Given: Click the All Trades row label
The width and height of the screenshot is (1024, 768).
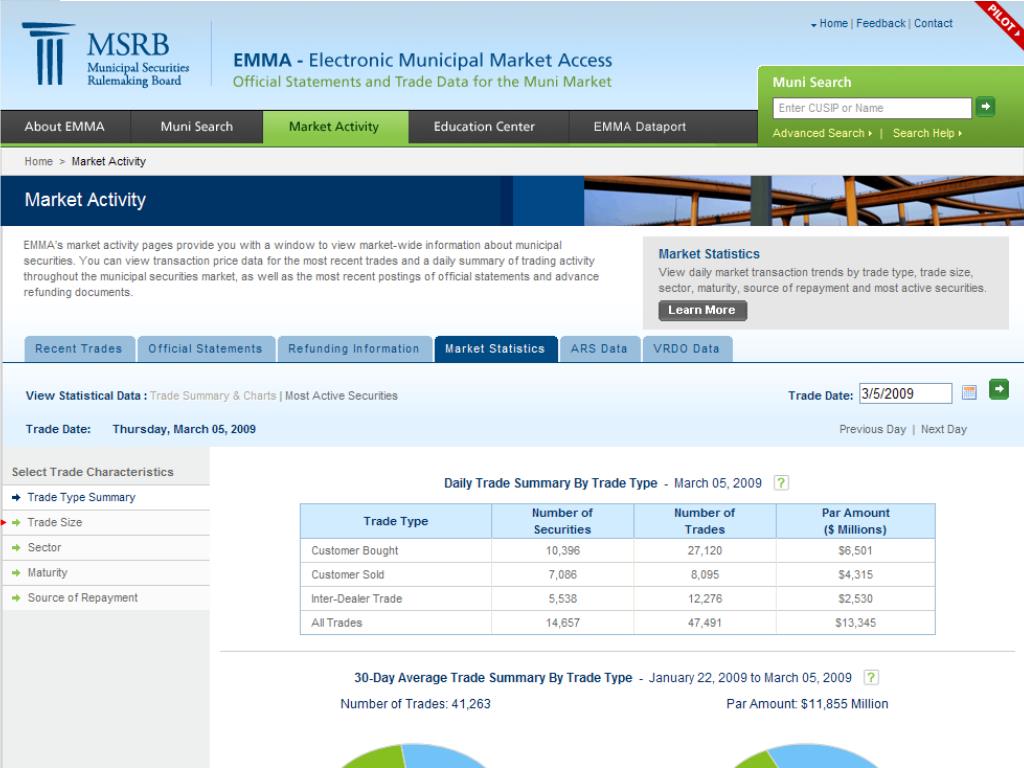Looking at the screenshot, I should (x=336, y=623).
